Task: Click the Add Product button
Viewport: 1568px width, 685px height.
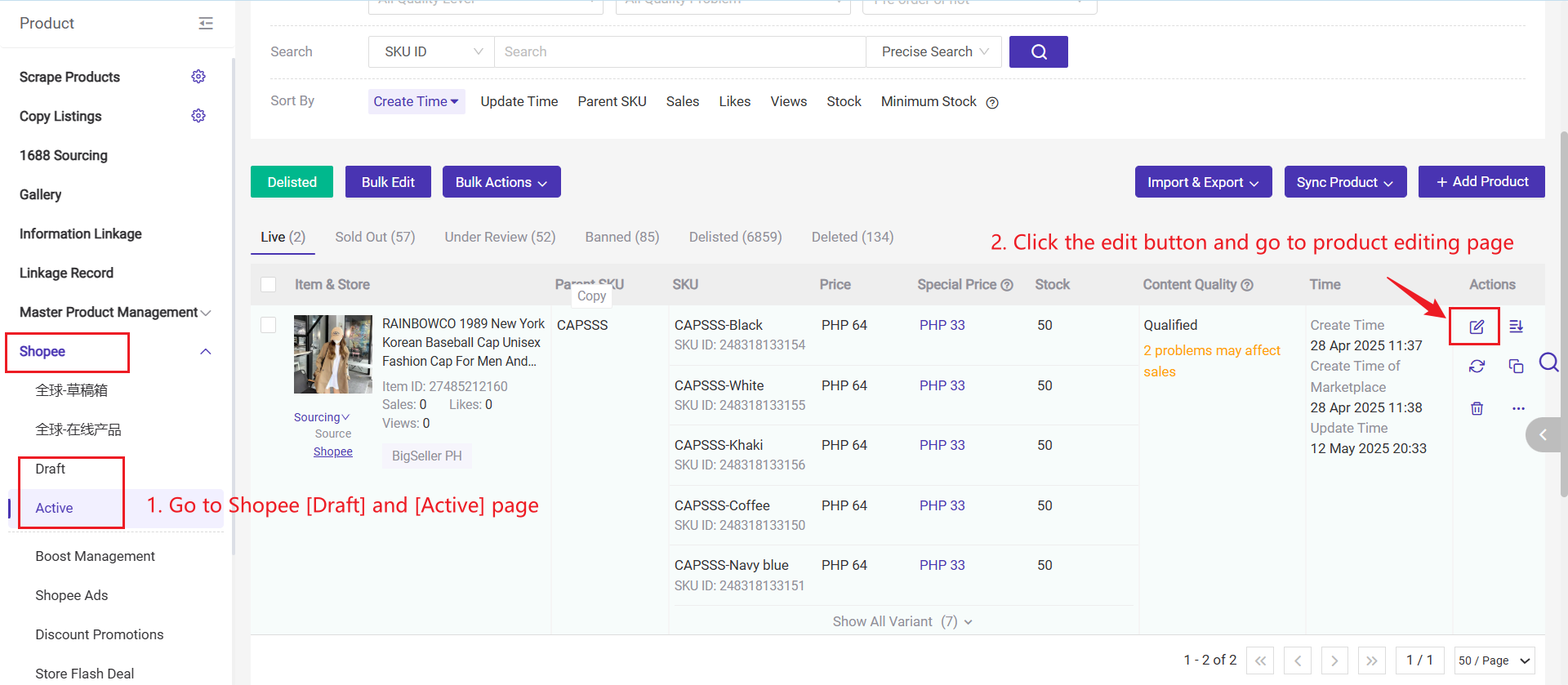Action: [1481, 181]
